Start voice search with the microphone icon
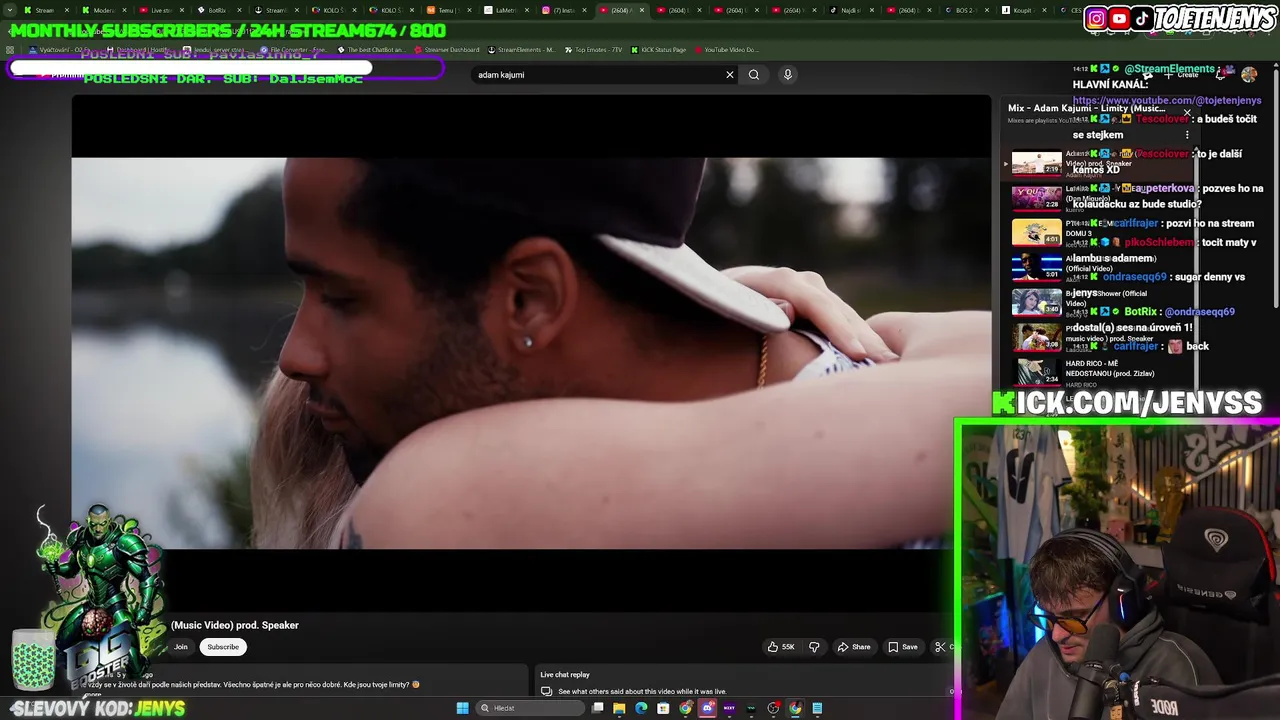 tap(788, 74)
